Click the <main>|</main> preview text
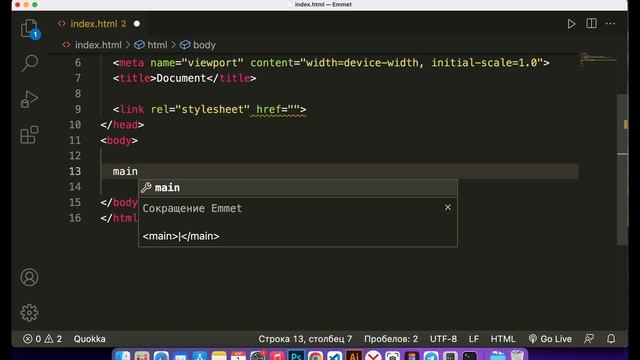The width and height of the screenshot is (640, 360). (x=181, y=236)
